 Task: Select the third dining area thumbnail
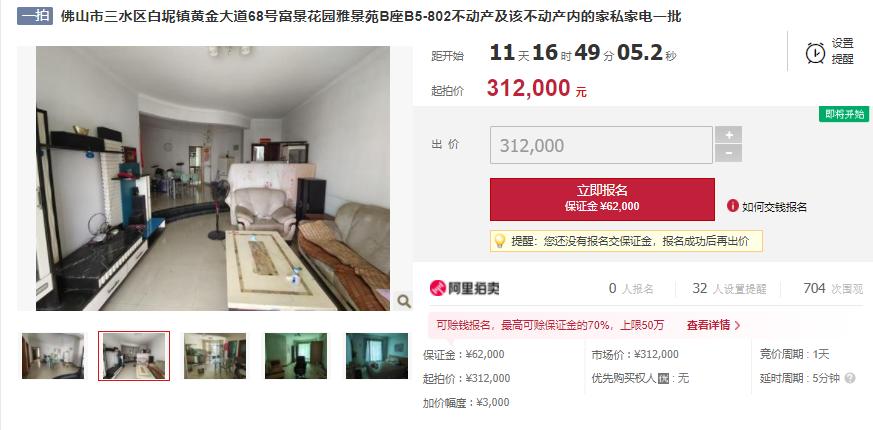(215, 356)
